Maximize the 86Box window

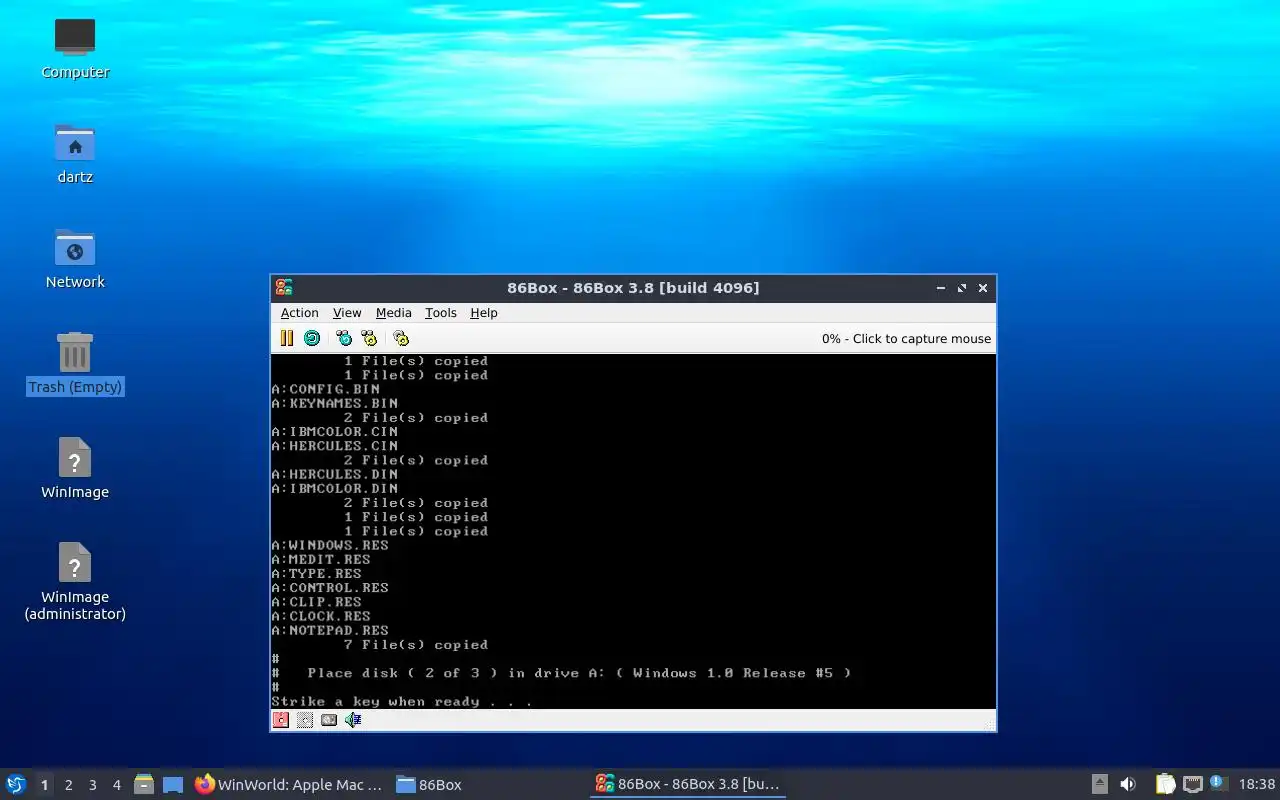point(962,288)
